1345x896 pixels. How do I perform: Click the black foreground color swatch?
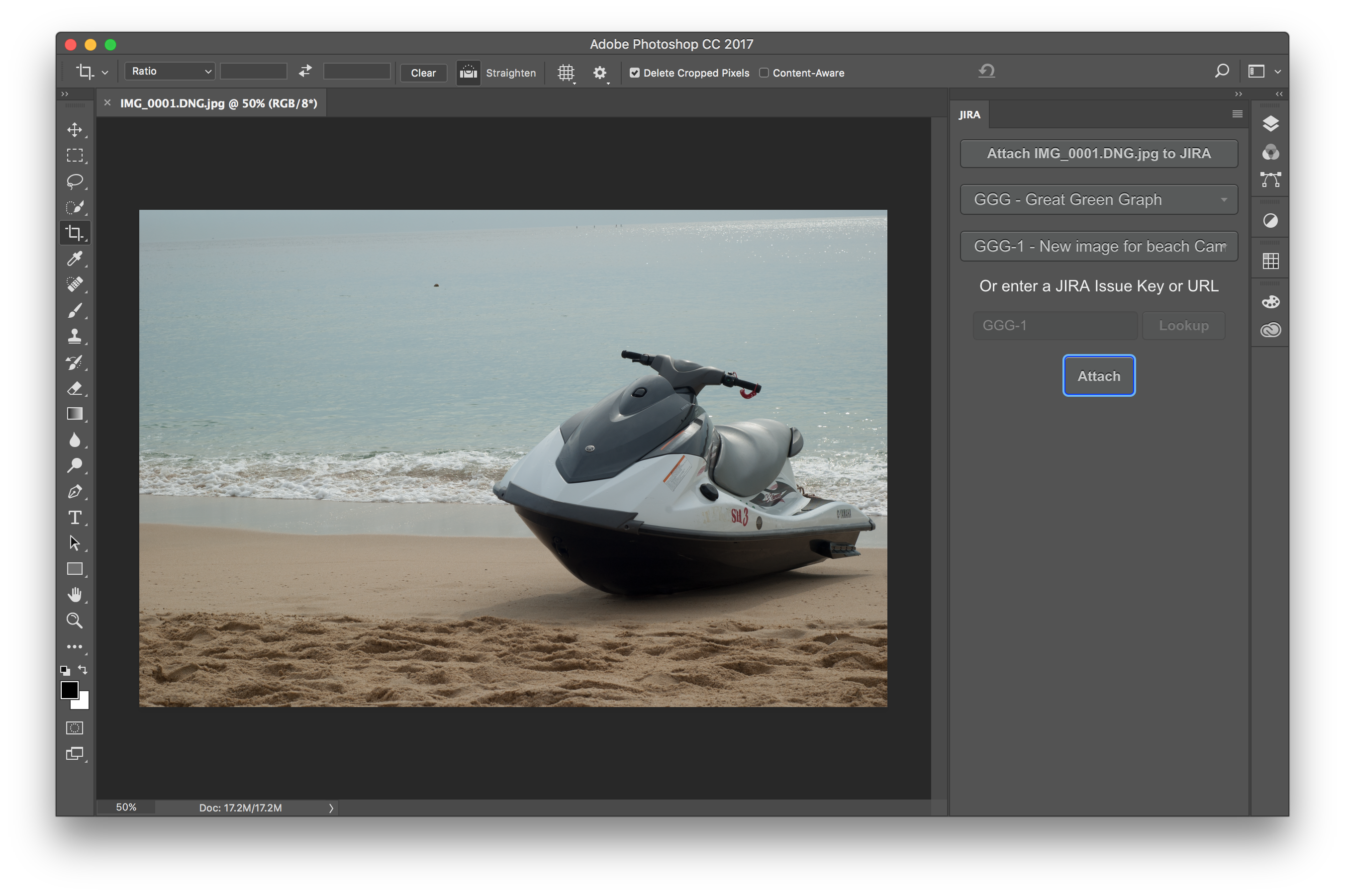69,690
